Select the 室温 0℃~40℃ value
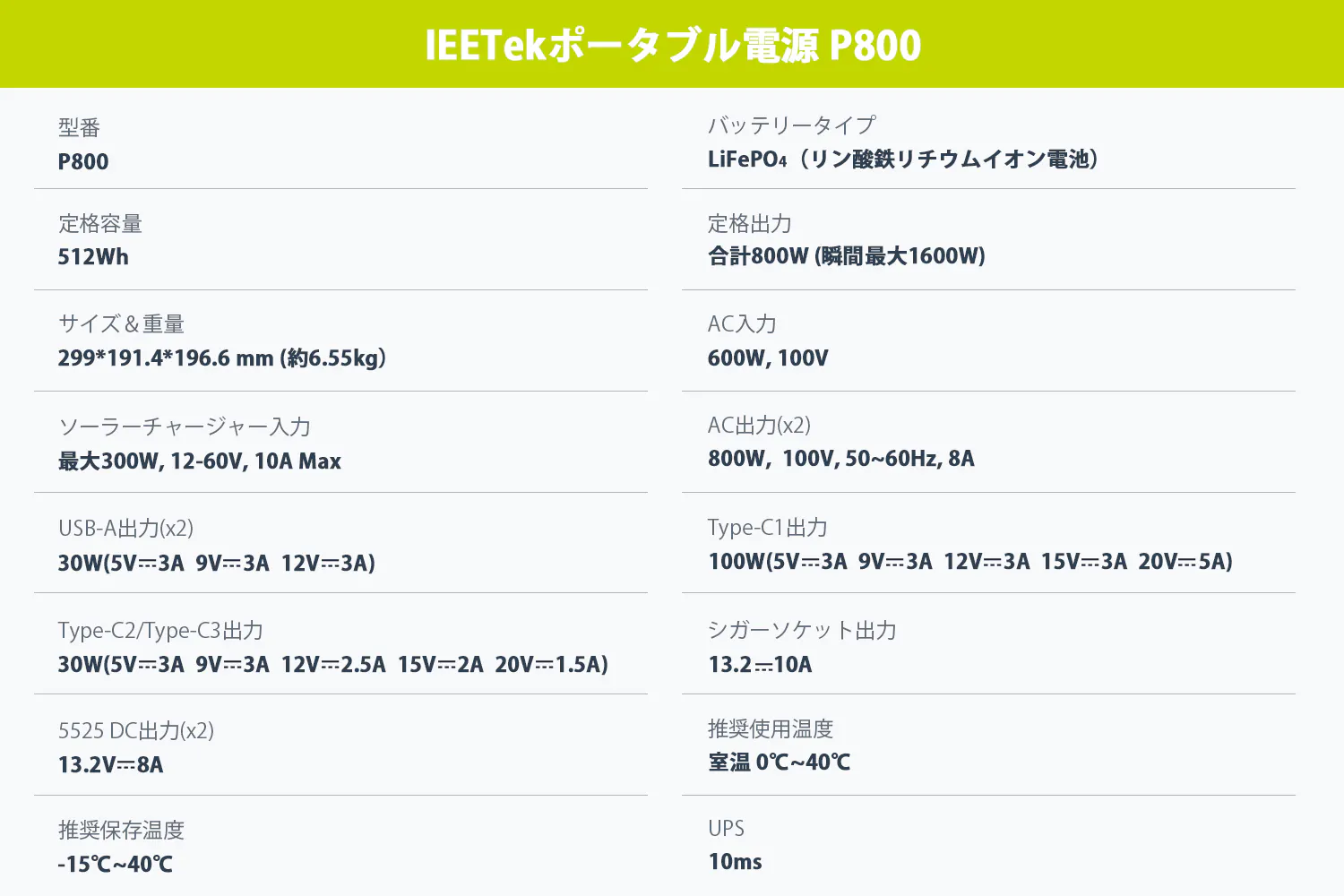This screenshot has width=1344, height=896. (x=779, y=762)
